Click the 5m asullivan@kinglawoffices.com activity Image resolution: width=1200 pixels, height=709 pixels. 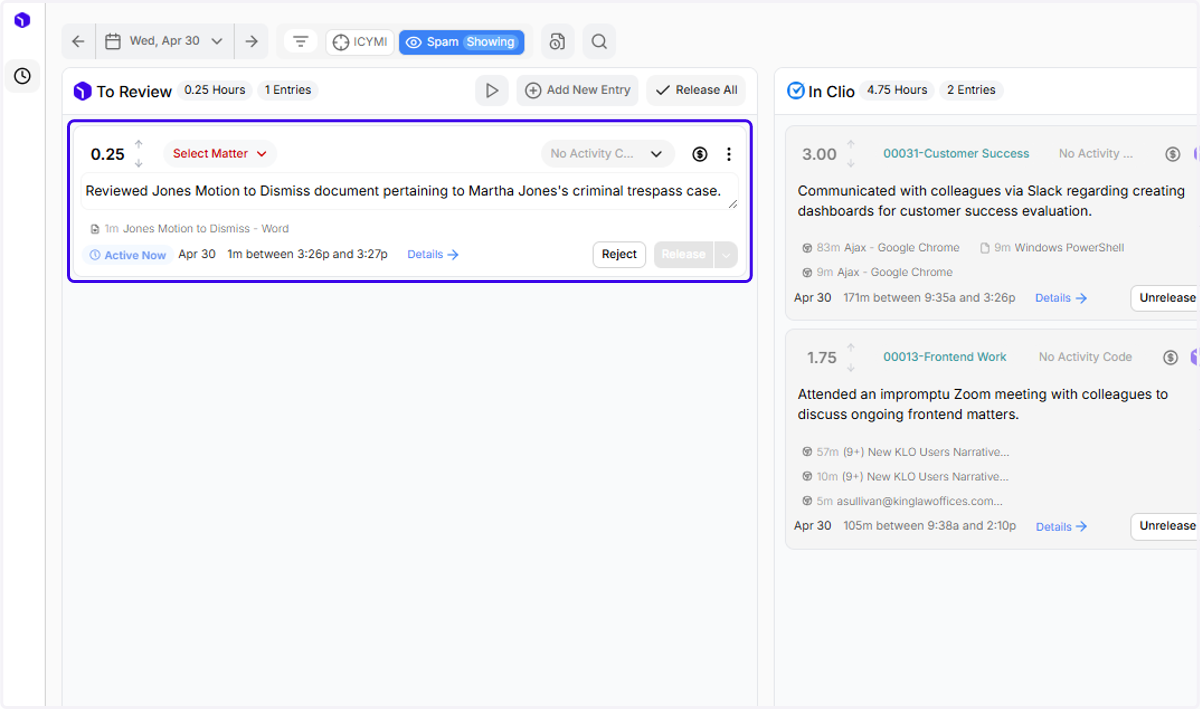[902, 501]
